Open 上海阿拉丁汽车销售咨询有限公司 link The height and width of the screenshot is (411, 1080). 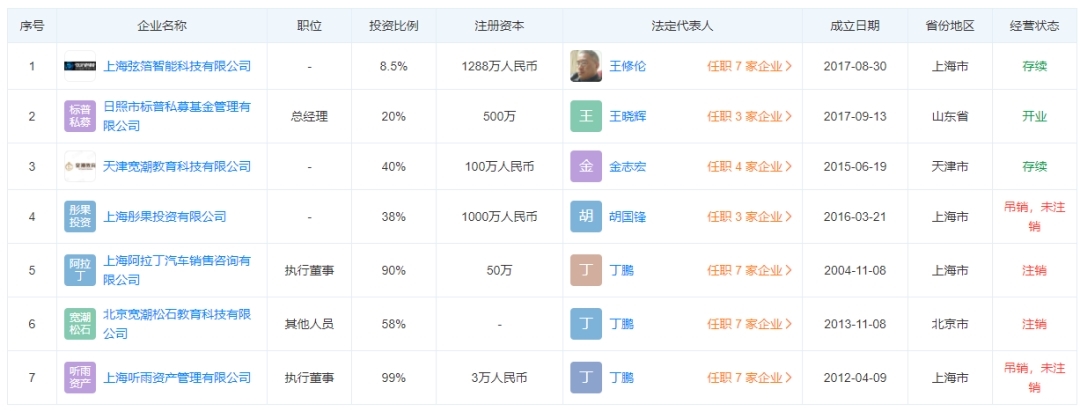pyautogui.click(x=177, y=270)
